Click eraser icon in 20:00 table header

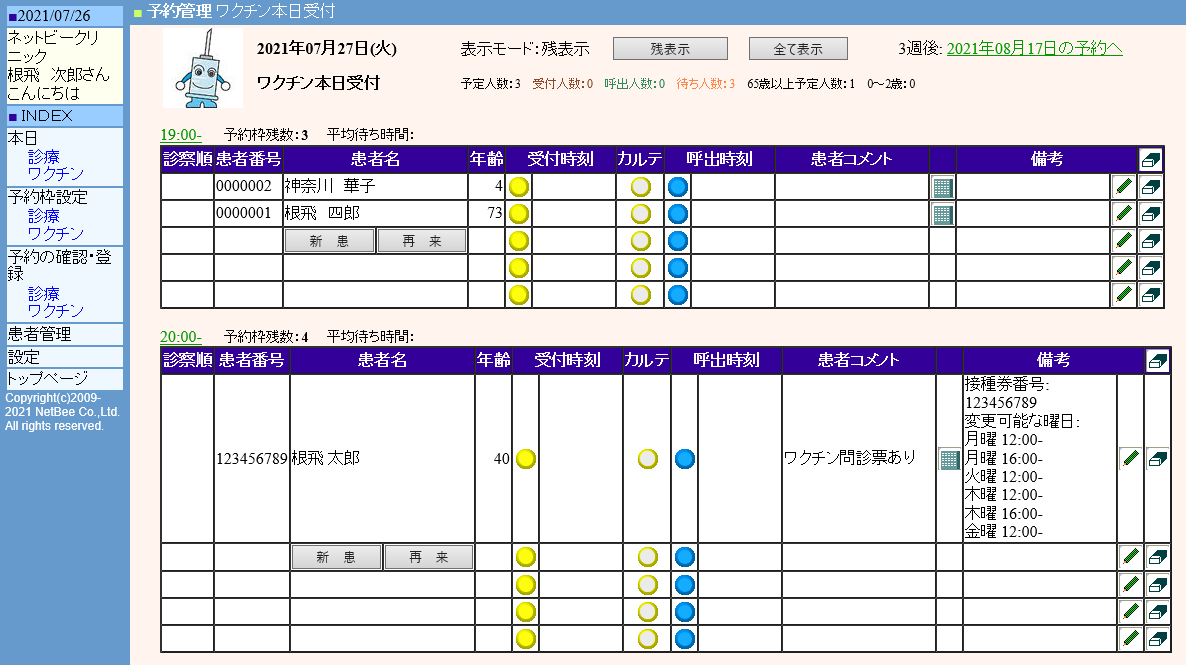1157,361
